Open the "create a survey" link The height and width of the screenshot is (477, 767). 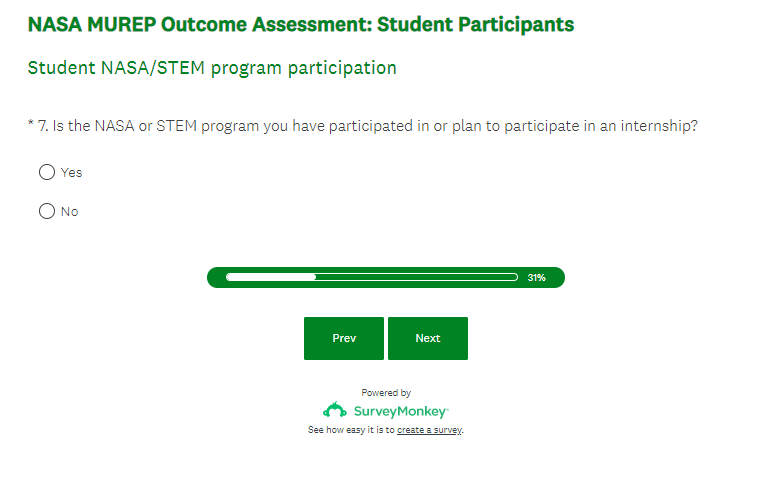pos(429,430)
